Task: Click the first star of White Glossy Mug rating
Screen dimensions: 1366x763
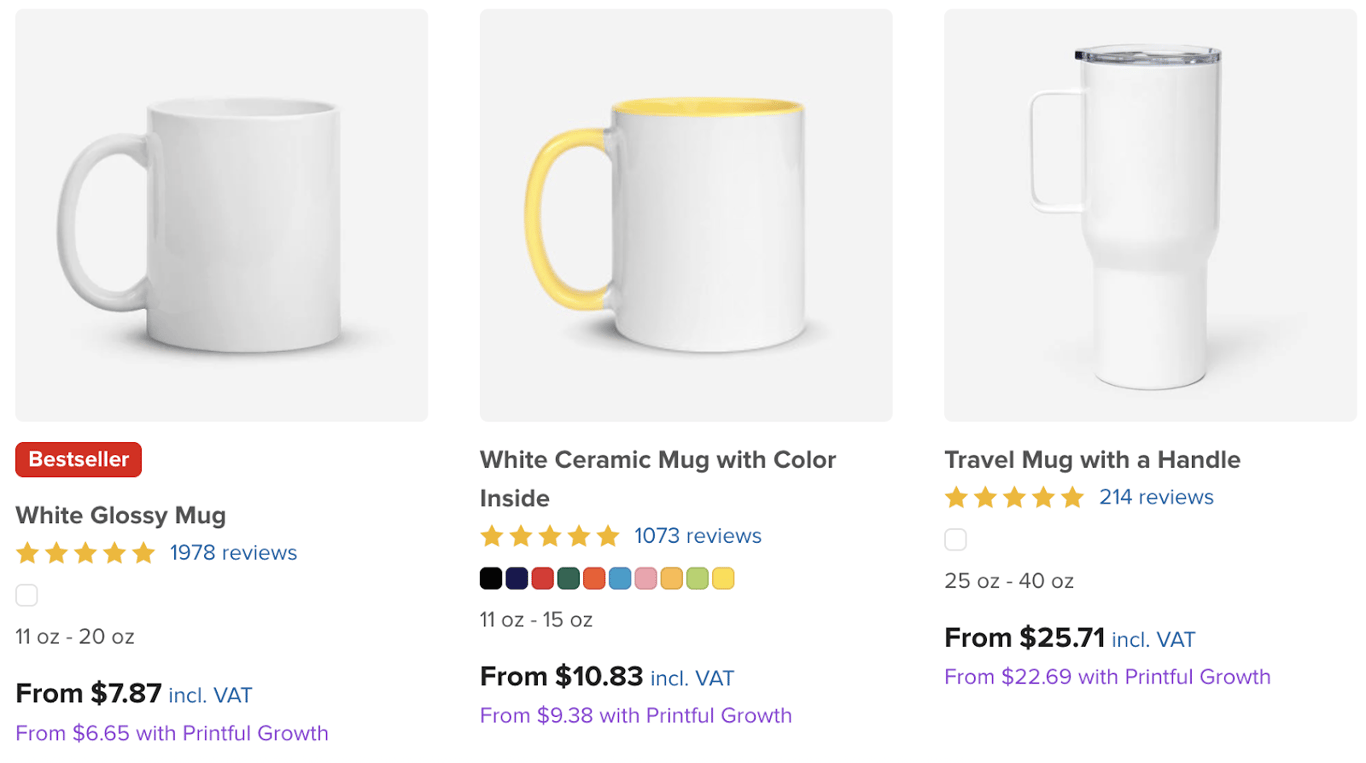Action: pos(25,552)
